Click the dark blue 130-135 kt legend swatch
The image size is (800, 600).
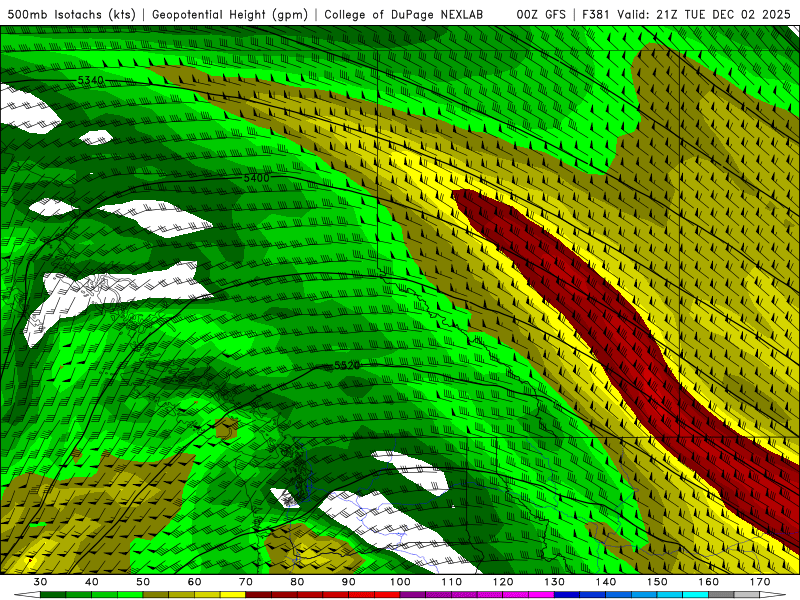[567, 595]
